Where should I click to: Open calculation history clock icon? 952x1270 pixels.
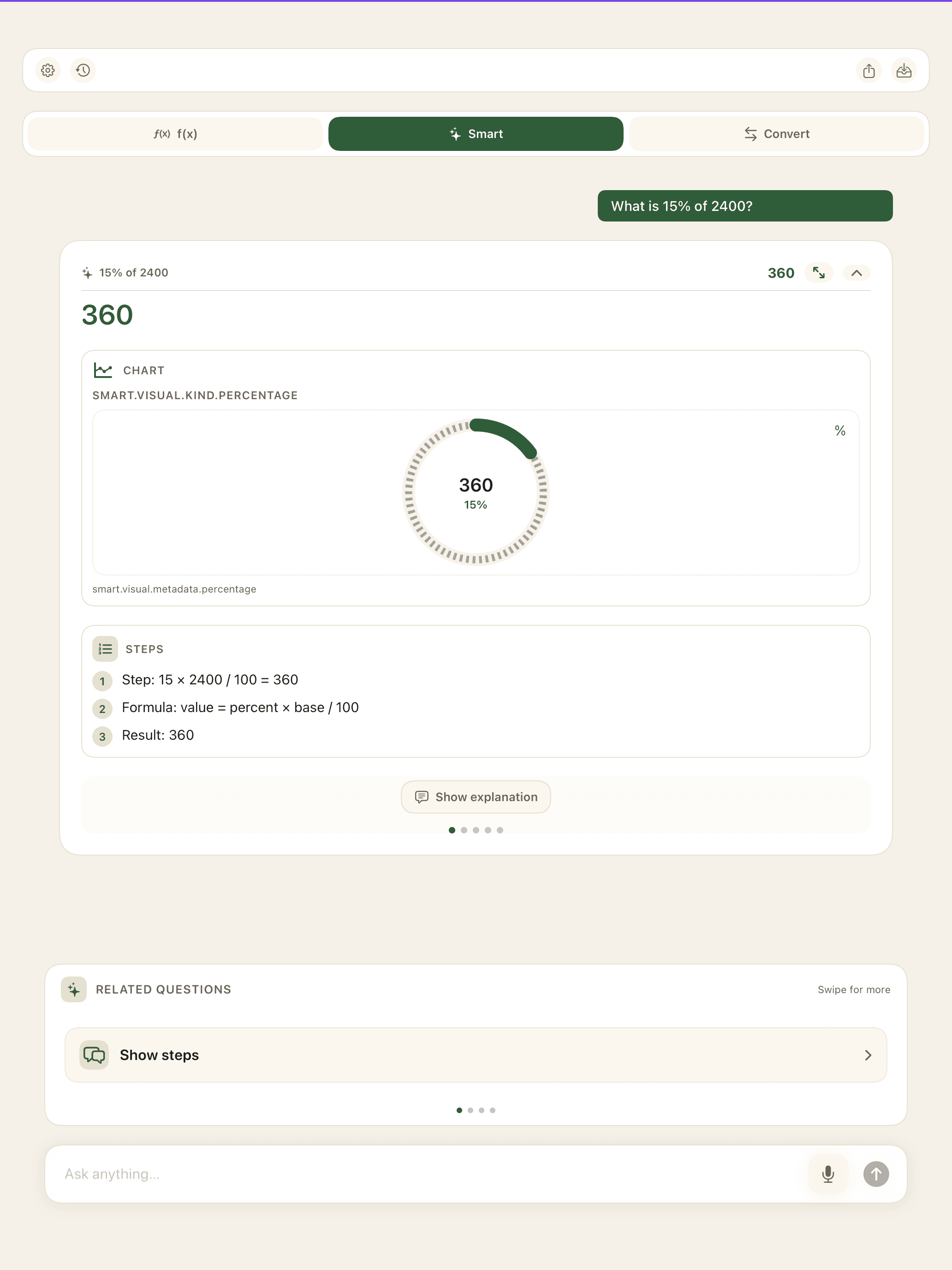pos(83,70)
